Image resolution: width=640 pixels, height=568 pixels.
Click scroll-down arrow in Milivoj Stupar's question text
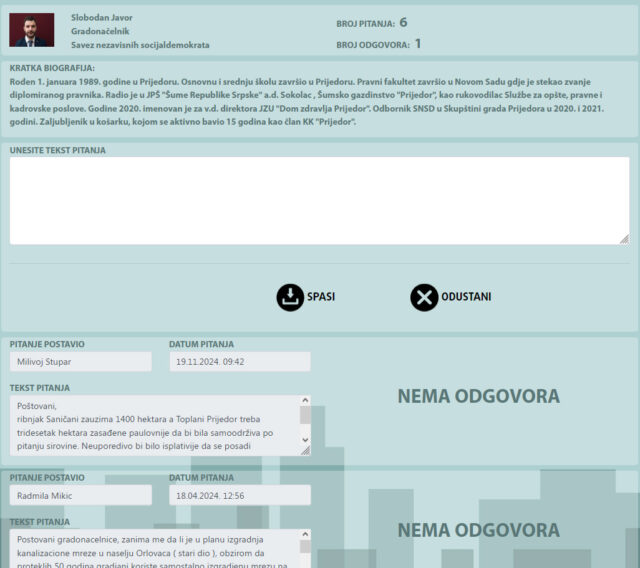305,439
